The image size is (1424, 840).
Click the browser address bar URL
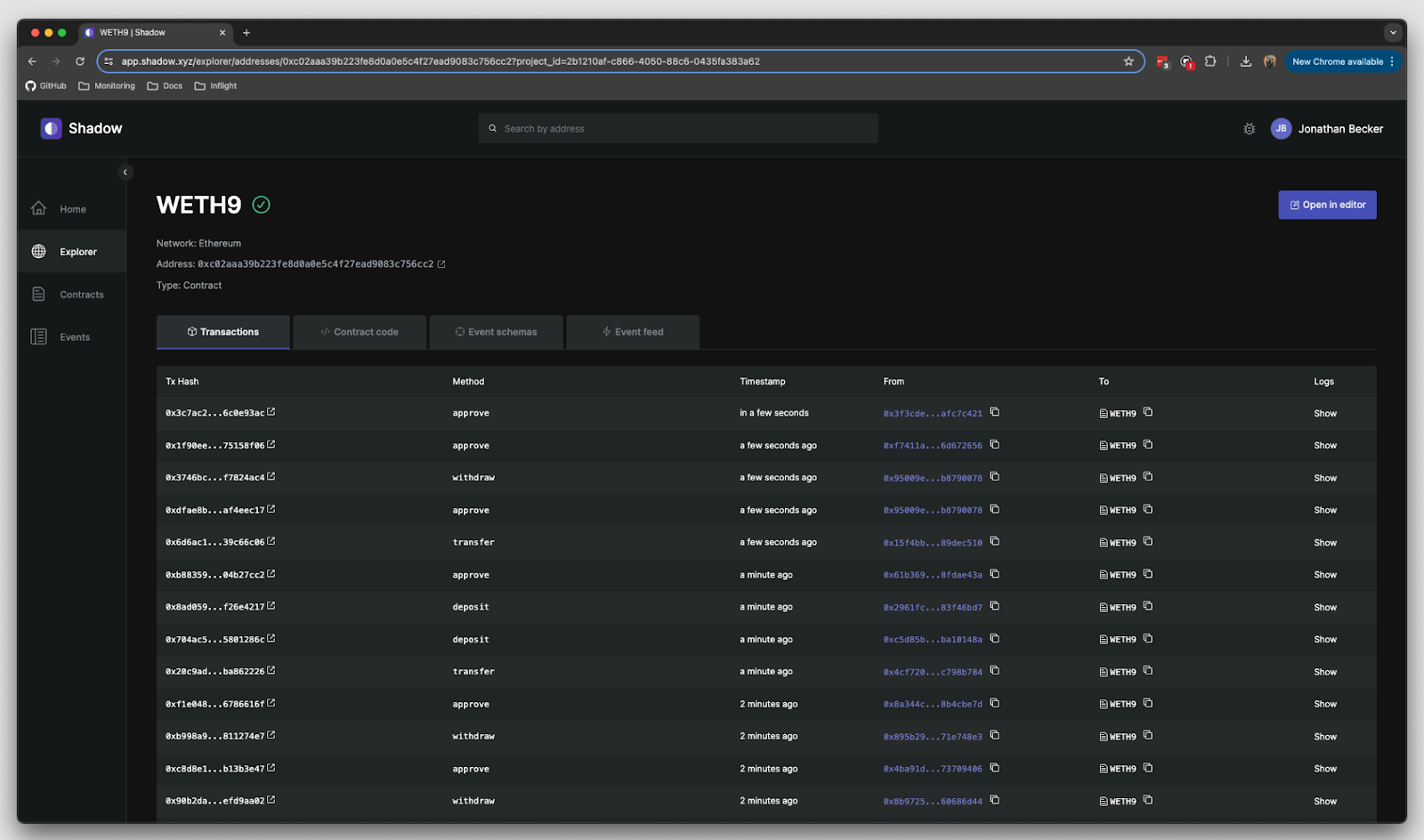coord(441,61)
